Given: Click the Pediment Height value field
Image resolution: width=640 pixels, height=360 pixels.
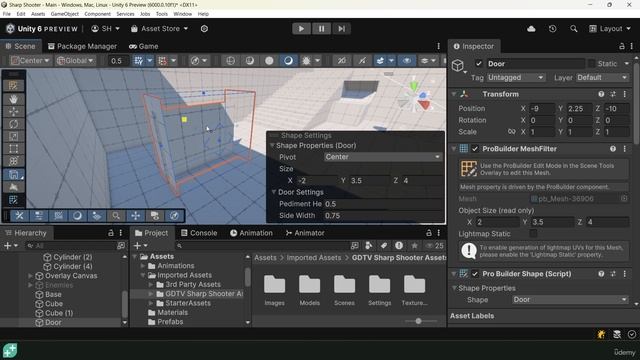Looking at the screenshot, I should click(383, 204).
